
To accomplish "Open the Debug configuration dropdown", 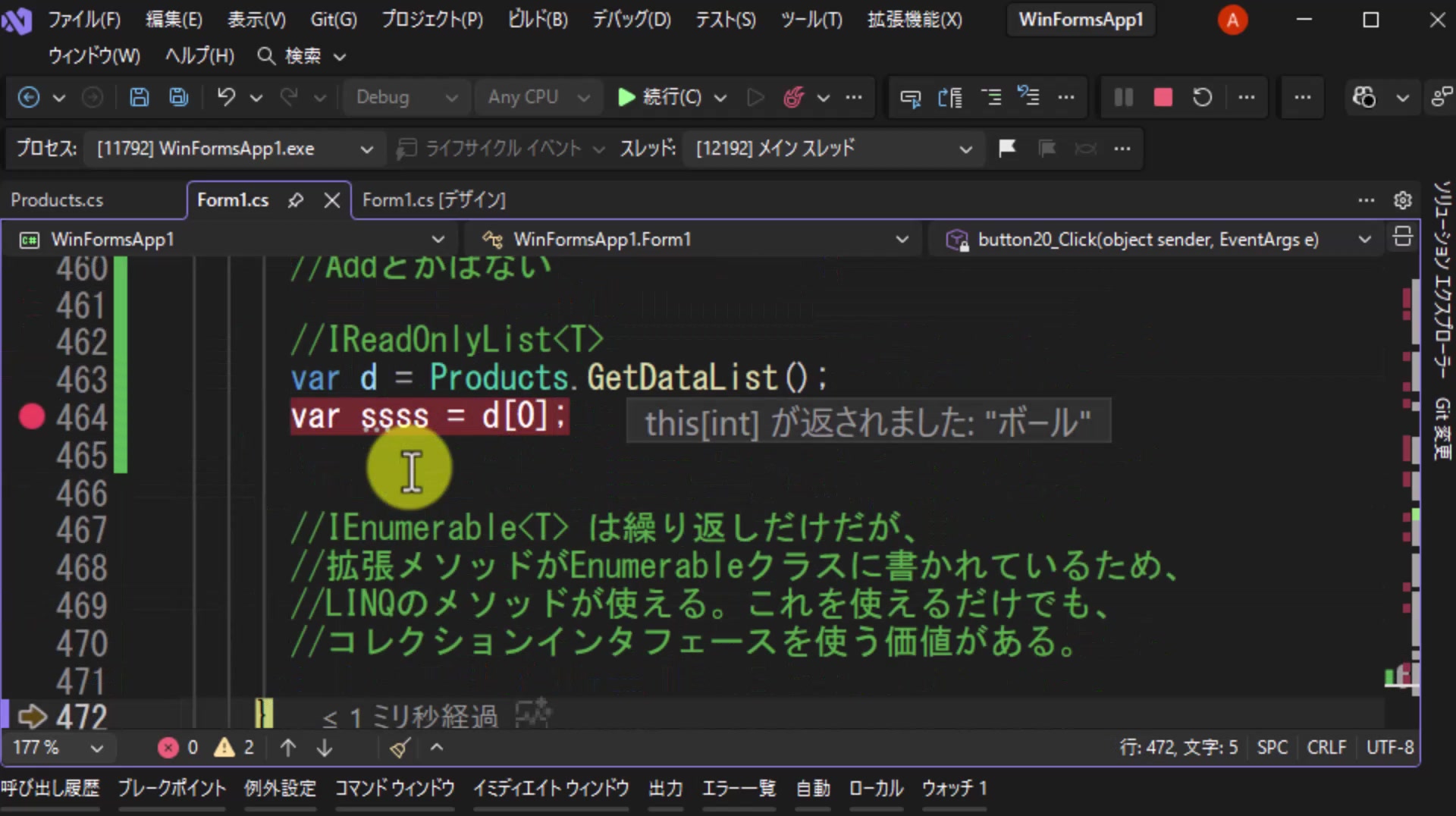I will [406, 97].
